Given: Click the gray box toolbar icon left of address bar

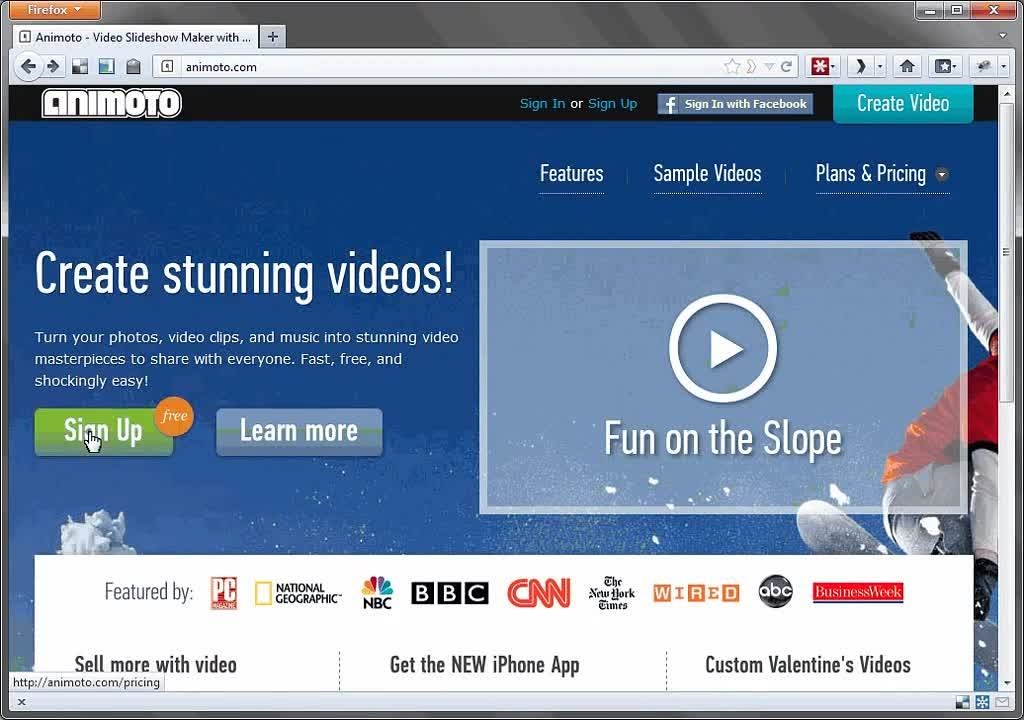Looking at the screenshot, I should (133, 66).
